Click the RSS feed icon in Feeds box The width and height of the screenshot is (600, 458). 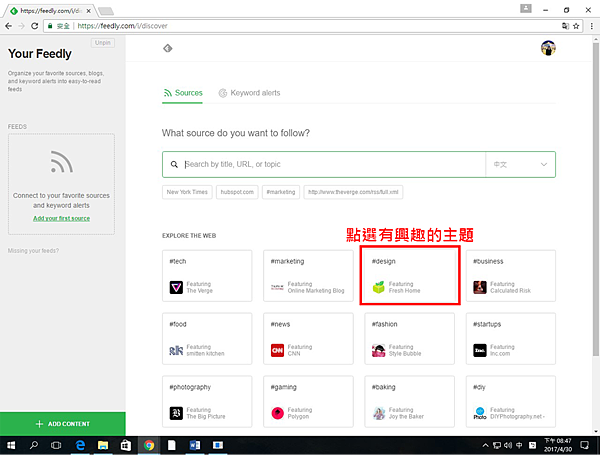pyautogui.click(x=62, y=161)
